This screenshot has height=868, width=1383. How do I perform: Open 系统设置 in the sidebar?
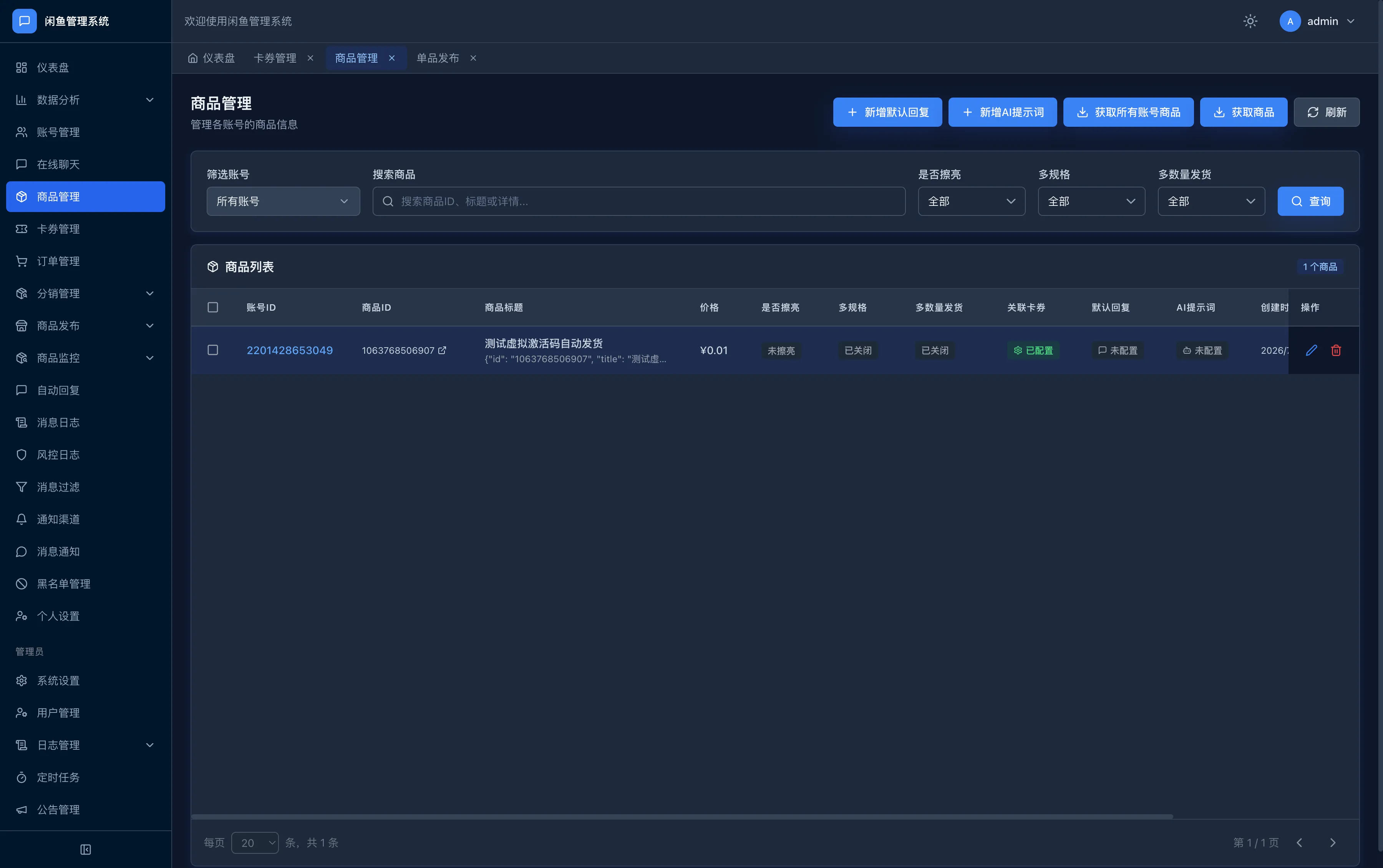[86, 681]
